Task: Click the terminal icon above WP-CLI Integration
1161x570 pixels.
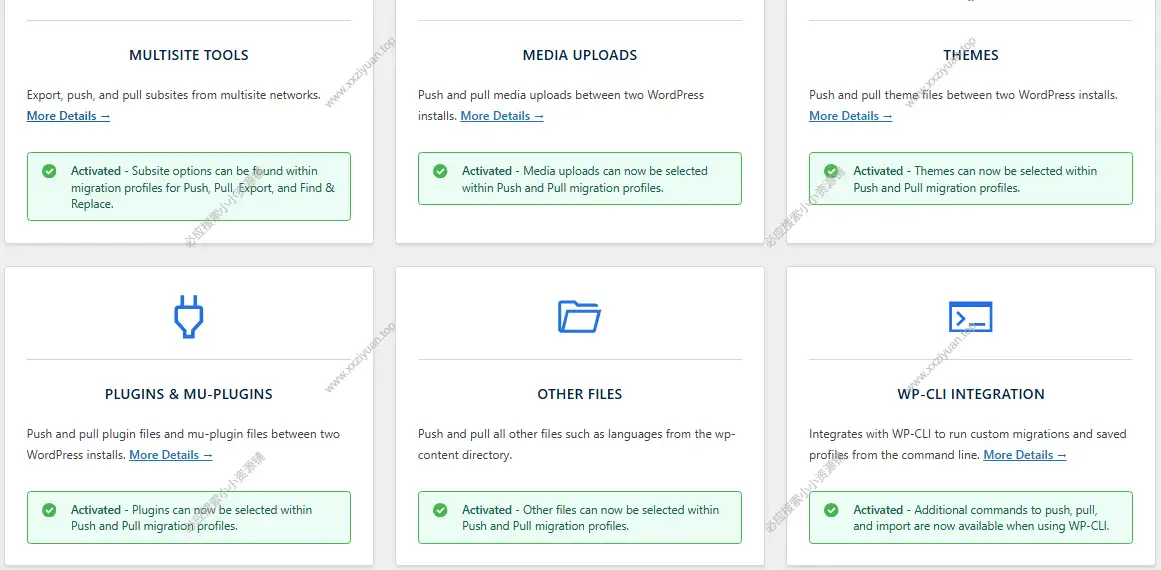Action: 970,317
